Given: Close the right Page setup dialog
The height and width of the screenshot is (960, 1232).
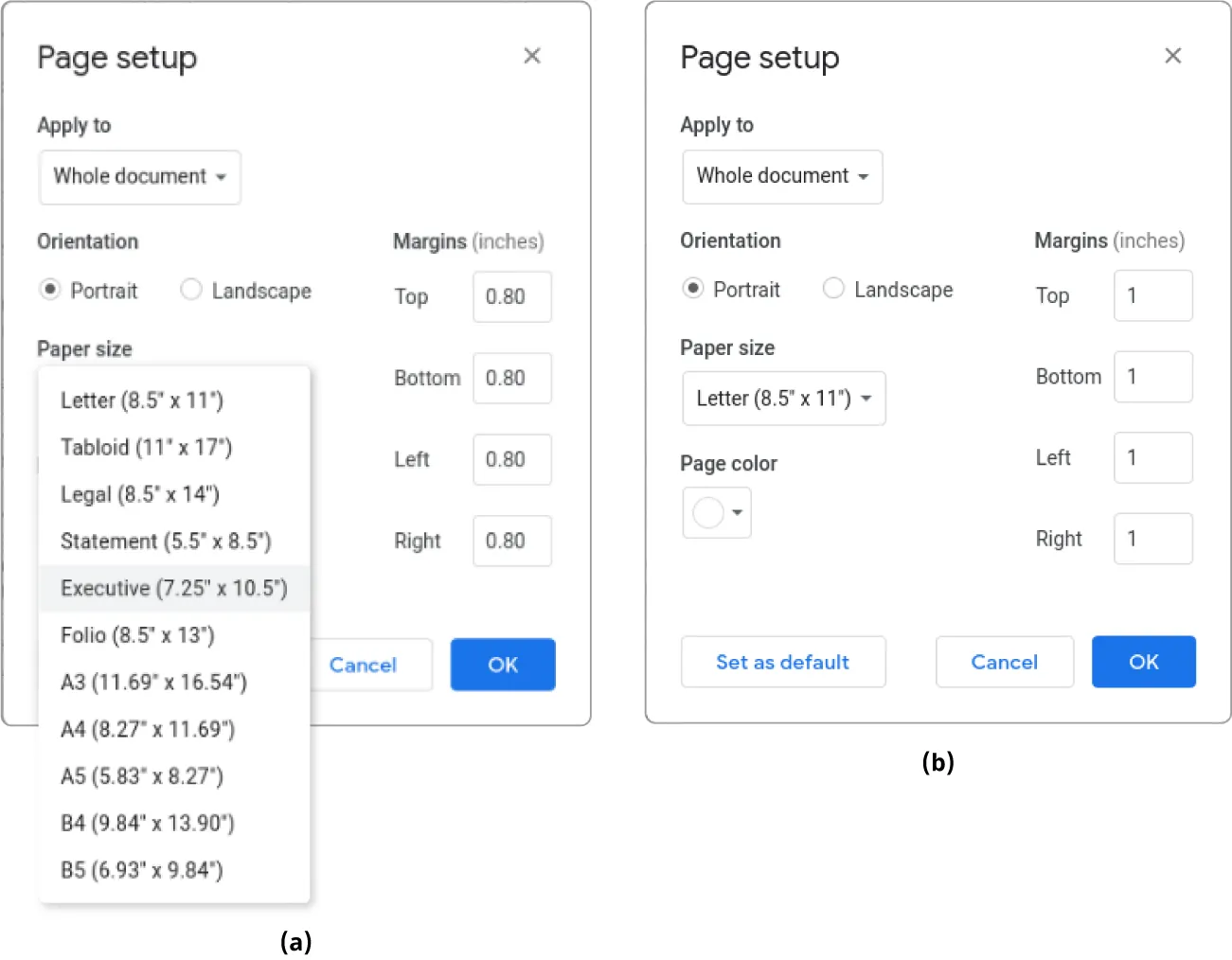Looking at the screenshot, I should point(1173,56).
